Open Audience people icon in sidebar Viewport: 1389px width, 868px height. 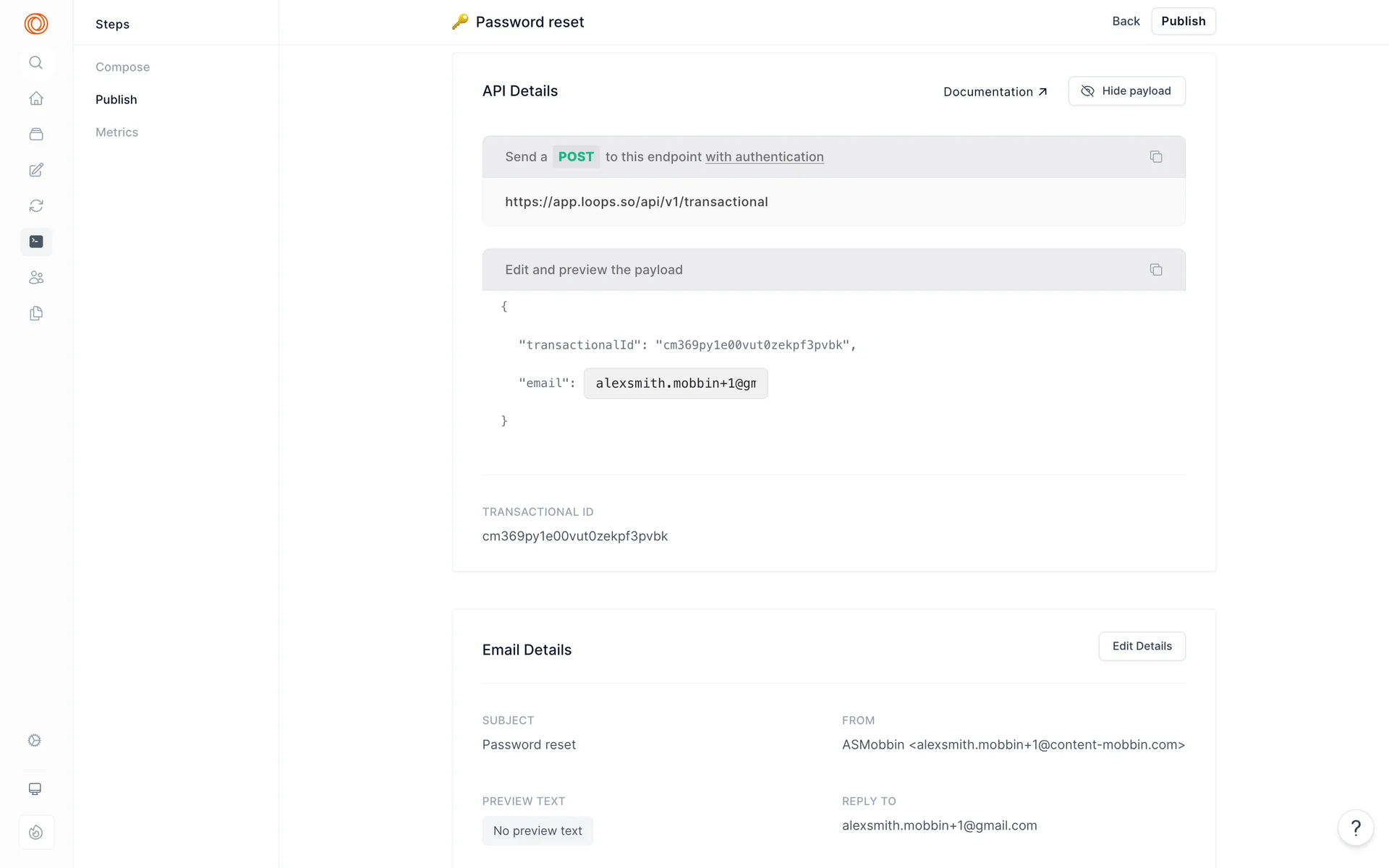tap(36, 278)
